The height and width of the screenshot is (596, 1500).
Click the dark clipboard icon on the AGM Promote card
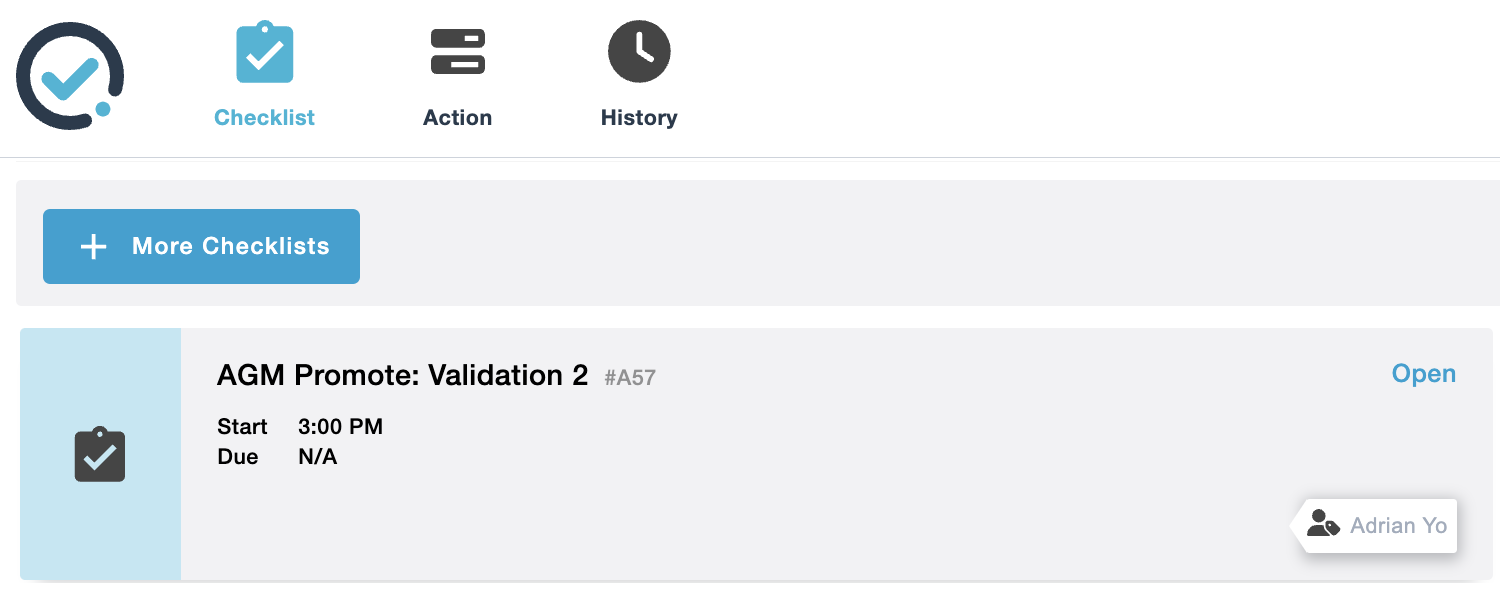[99, 455]
